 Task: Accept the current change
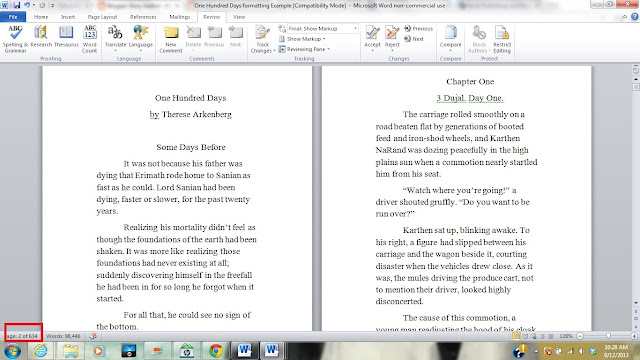tap(372, 37)
